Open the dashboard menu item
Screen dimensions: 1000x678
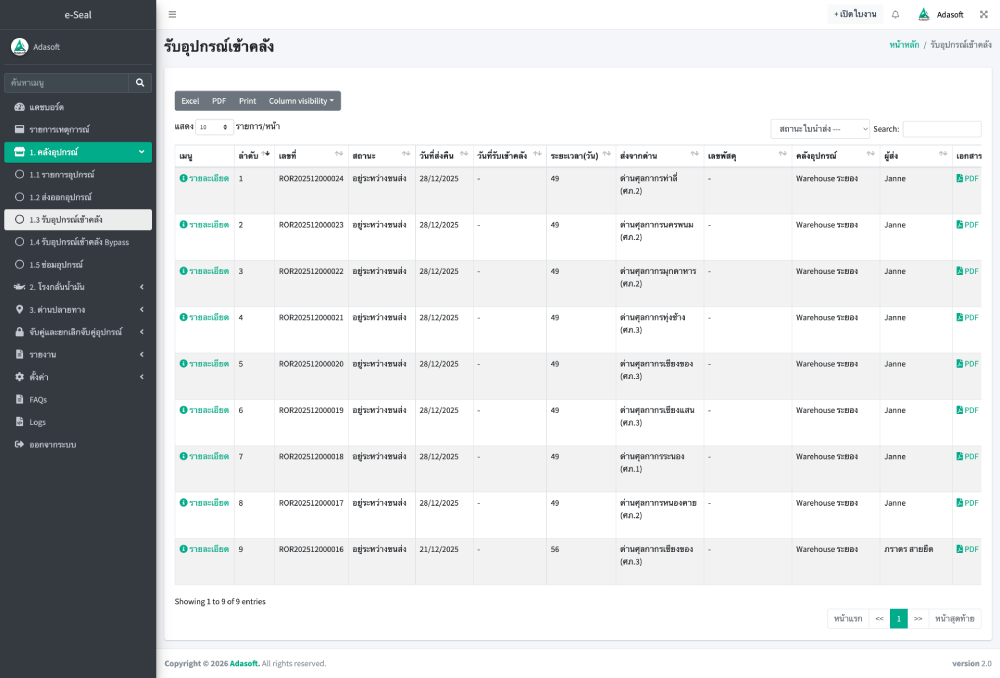coord(46,107)
